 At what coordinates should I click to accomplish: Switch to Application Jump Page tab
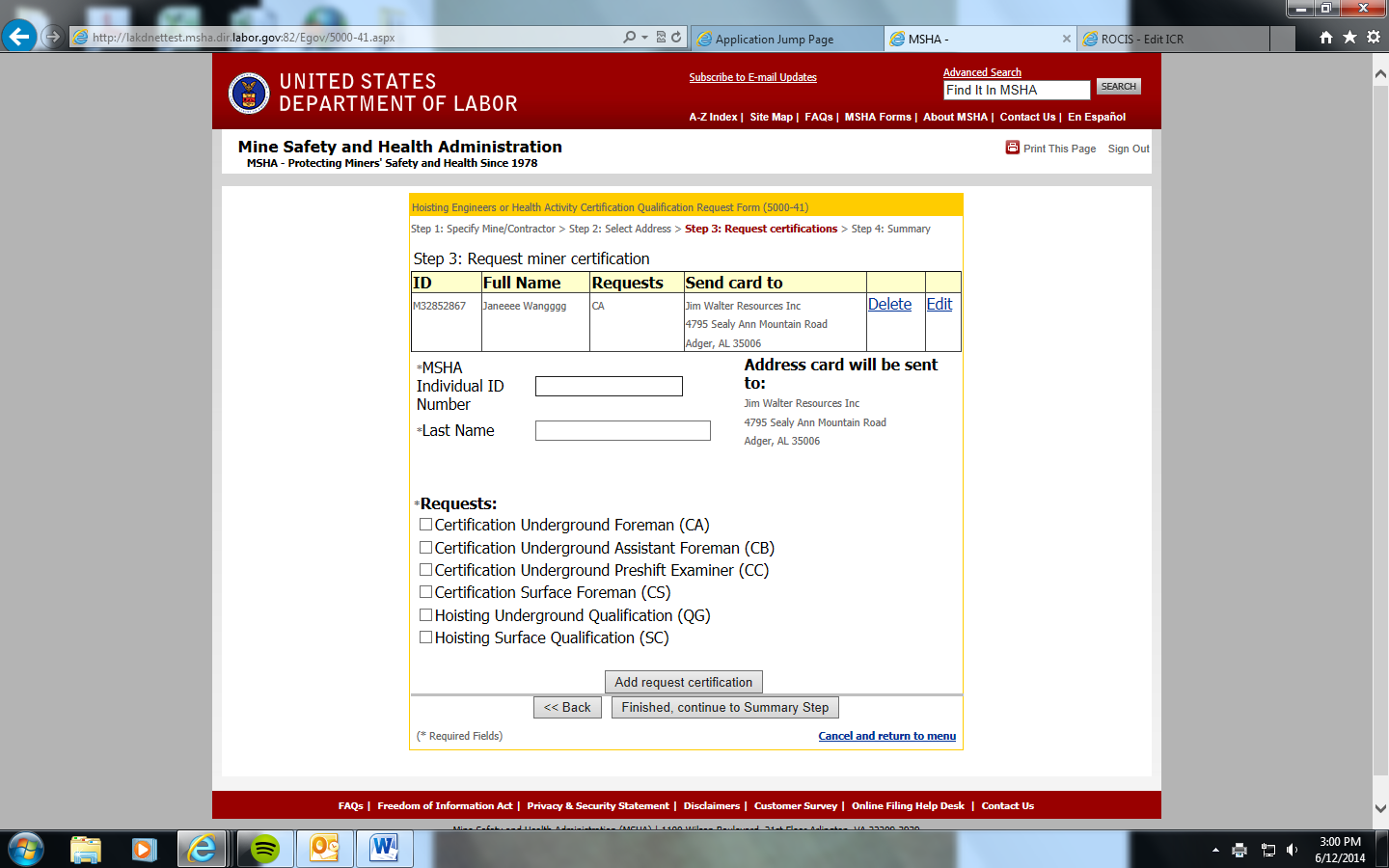(786, 40)
